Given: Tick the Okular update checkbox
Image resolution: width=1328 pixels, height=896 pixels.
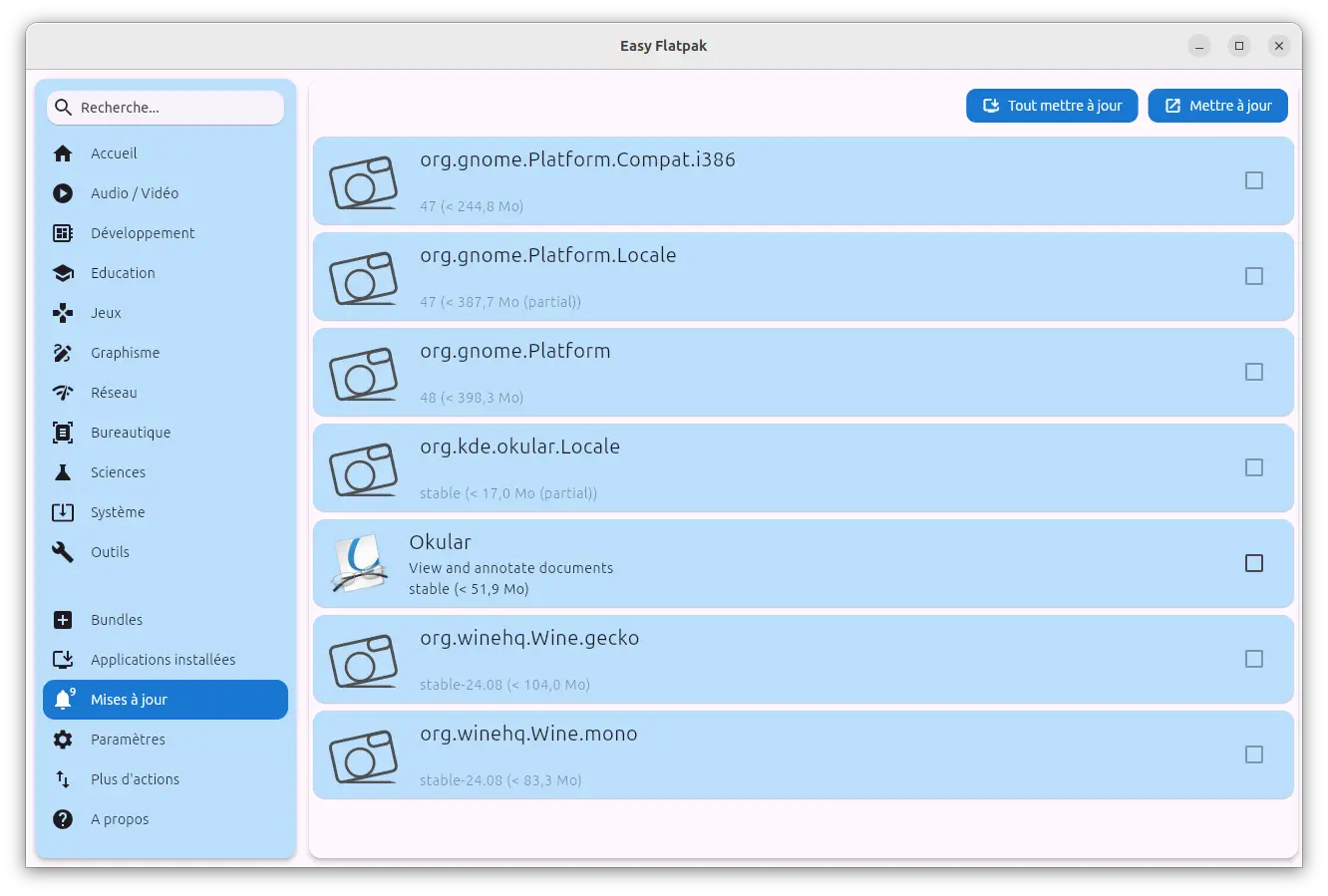Looking at the screenshot, I should click(x=1254, y=563).
